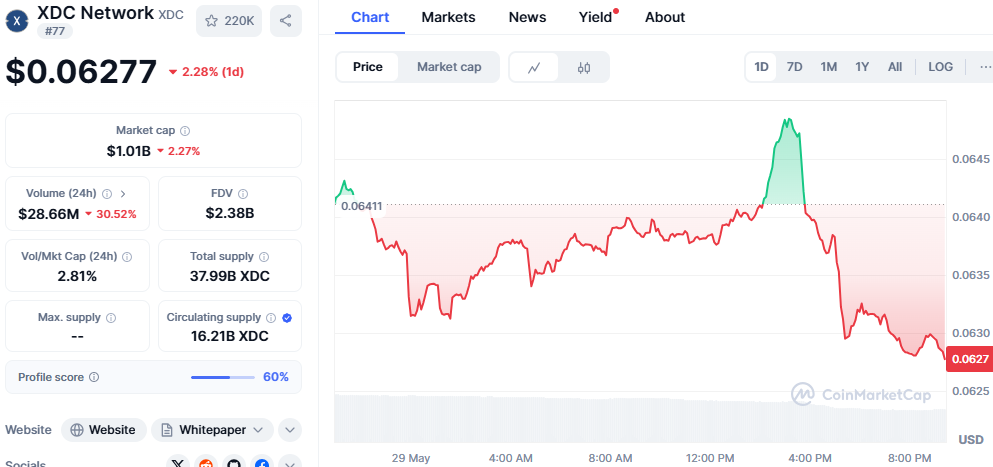Click the 0.06411 opening price label on chart
This screenshot has height=467, width=993.
tap(361, 205)
